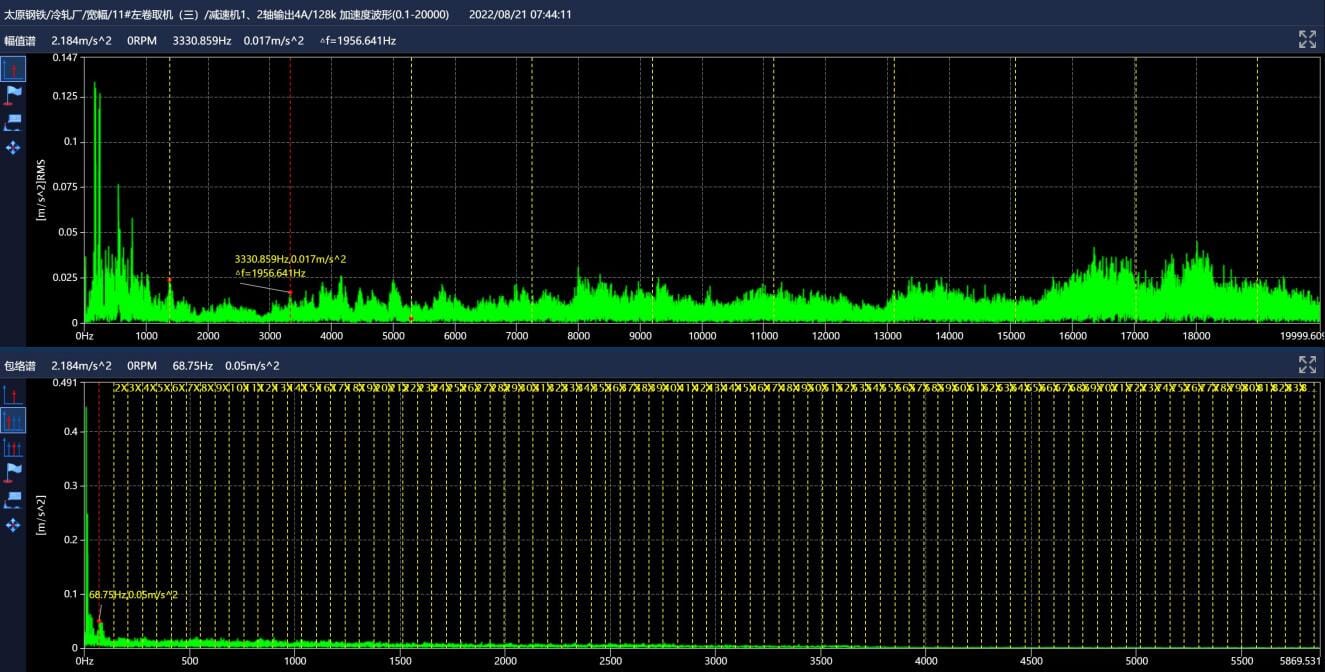The height and width of the screenshot is (672, 1325).
Task: Toggle sideband cursor mode in envelope spectrum
Action: tap(13, 446)
